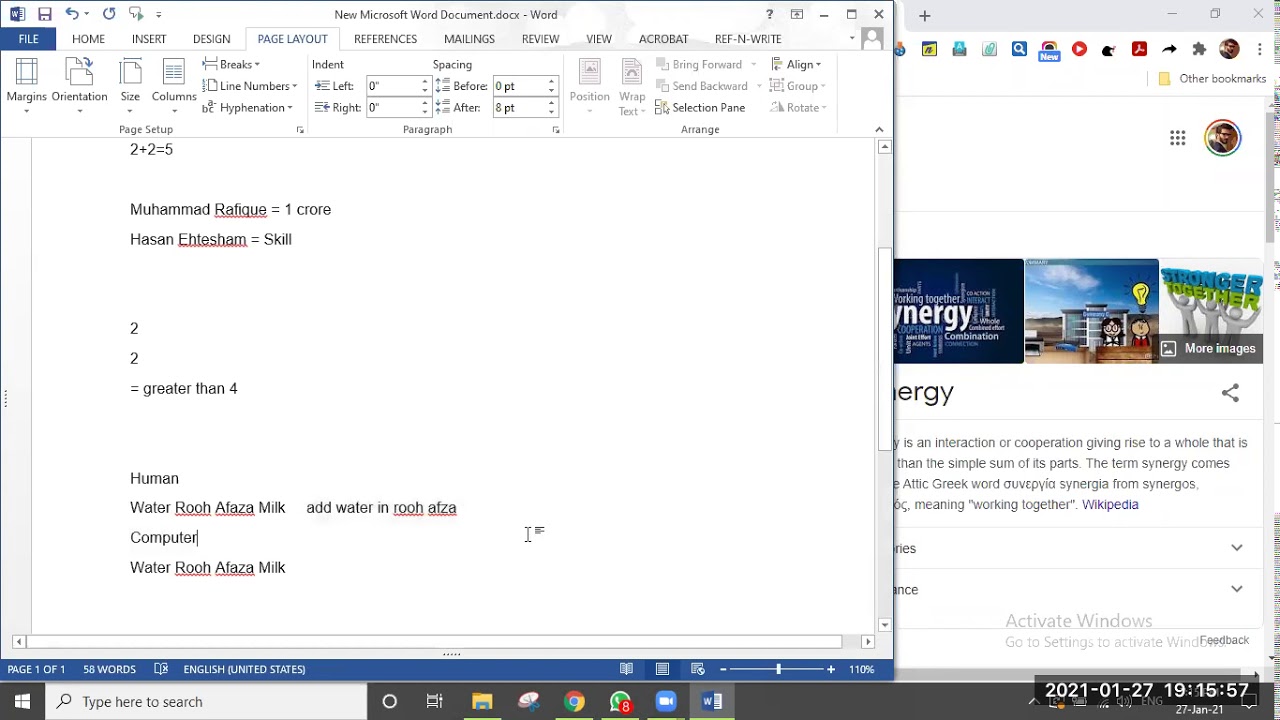Click the Indent Left field
The height and width of the screenshot is (720, 1280).
(392, 86)
